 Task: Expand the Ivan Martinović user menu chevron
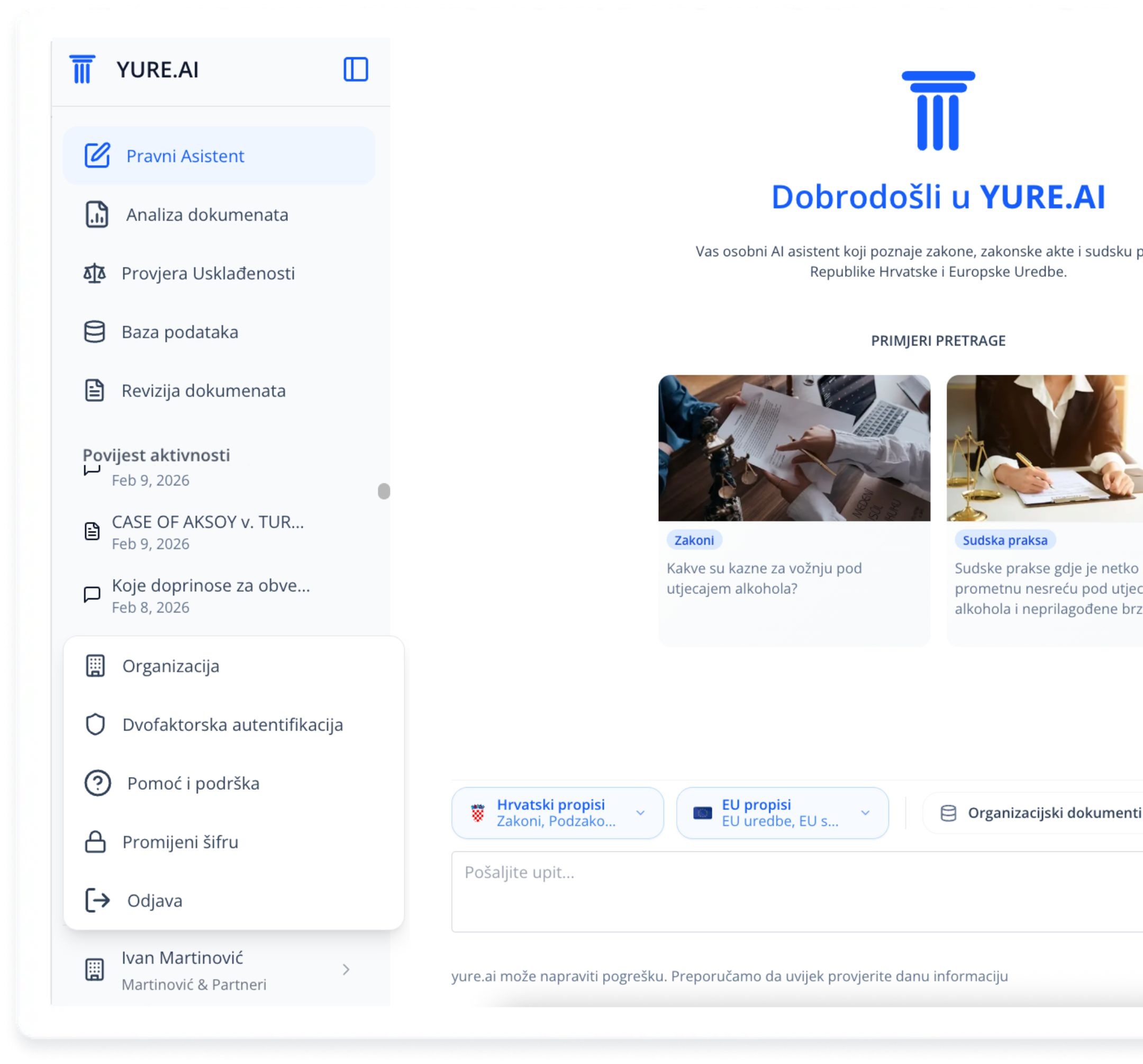[x=346, y=970]
